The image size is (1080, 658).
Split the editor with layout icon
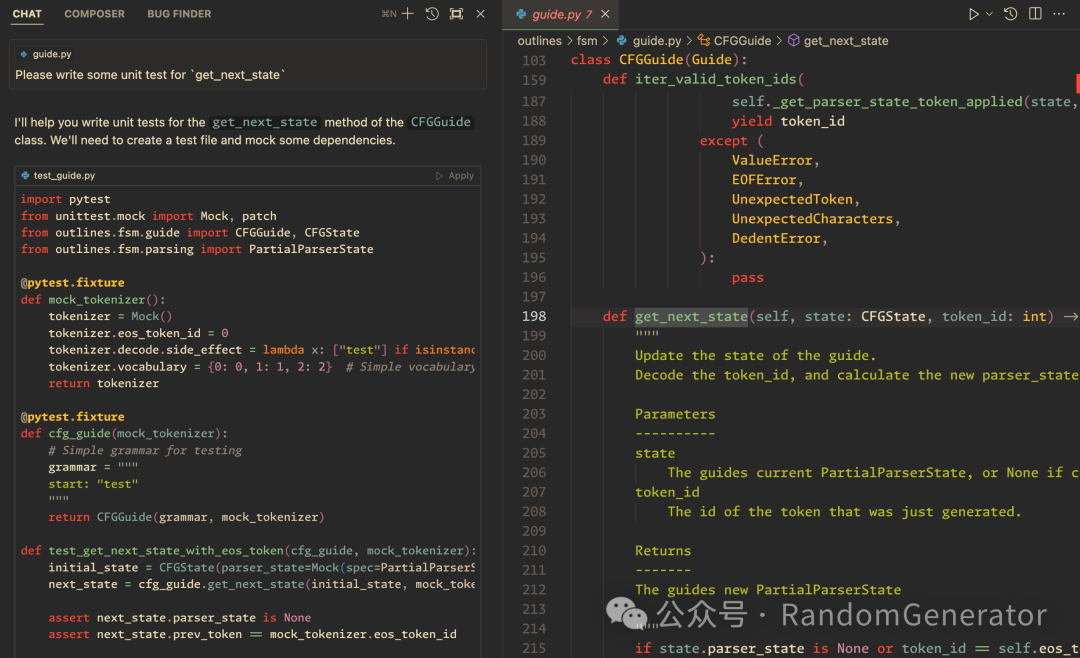coord(1035,14)
